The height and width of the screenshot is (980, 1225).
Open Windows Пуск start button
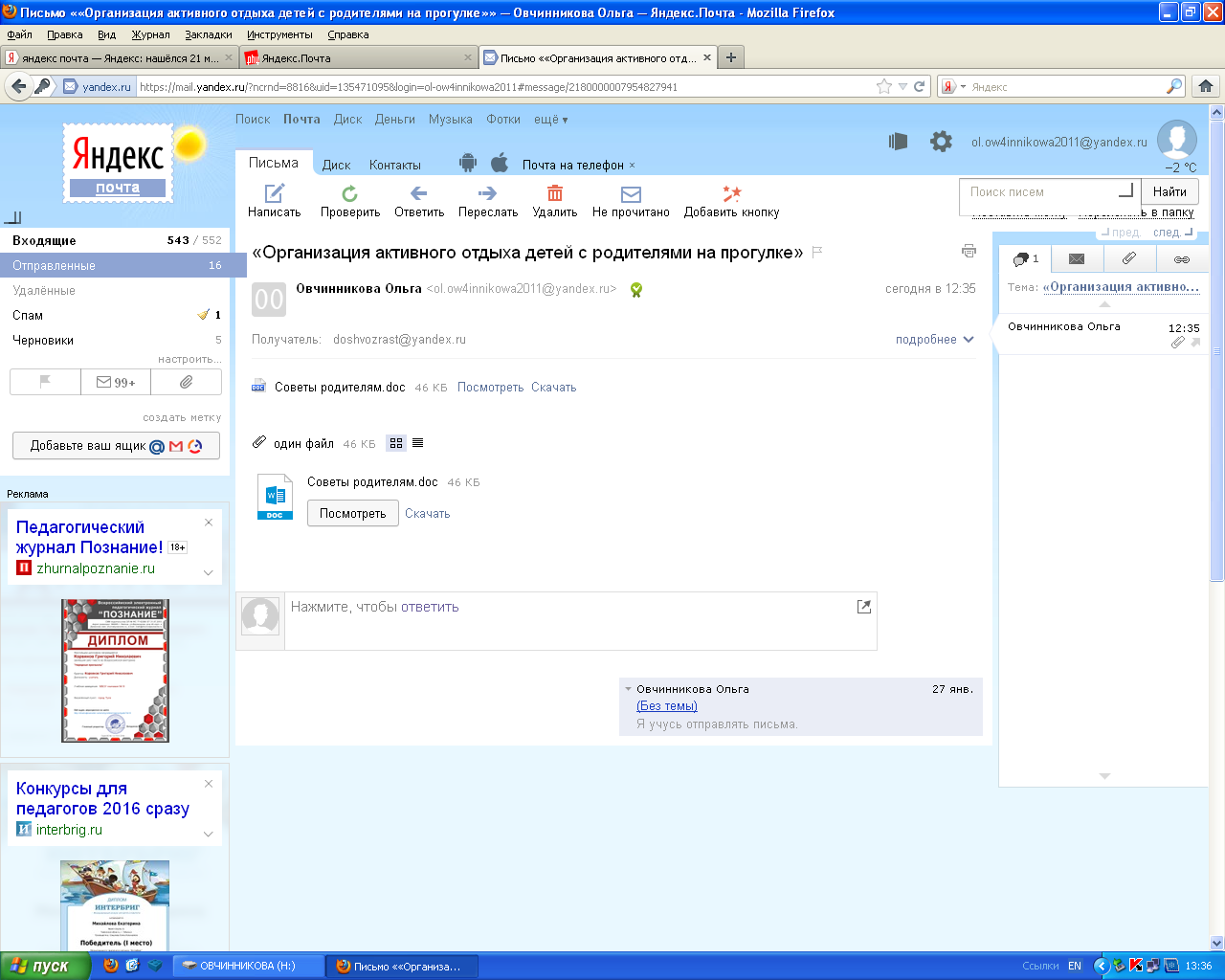(x=45, y=966)
